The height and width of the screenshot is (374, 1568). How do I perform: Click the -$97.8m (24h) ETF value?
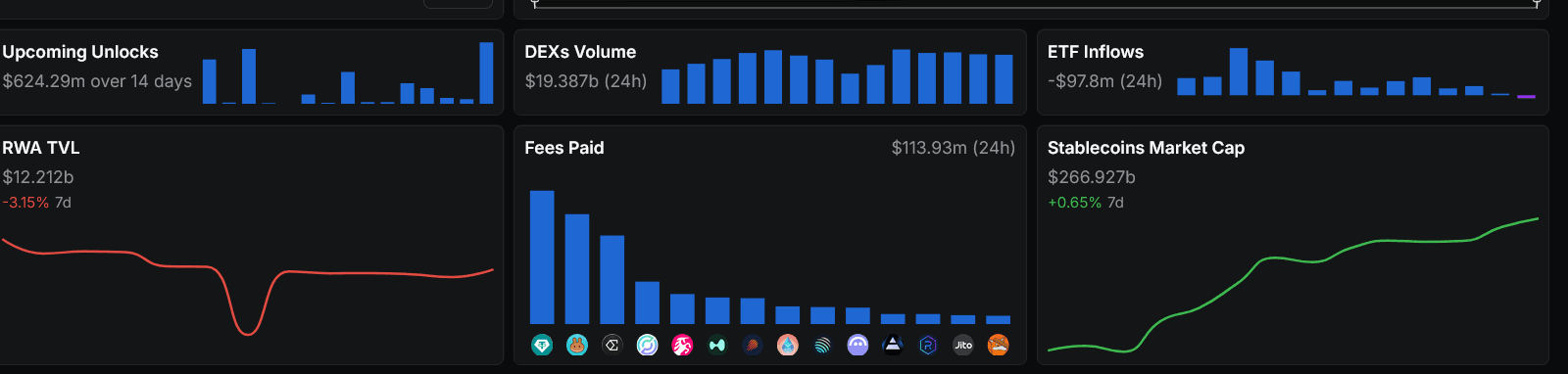click(1105, 81)
